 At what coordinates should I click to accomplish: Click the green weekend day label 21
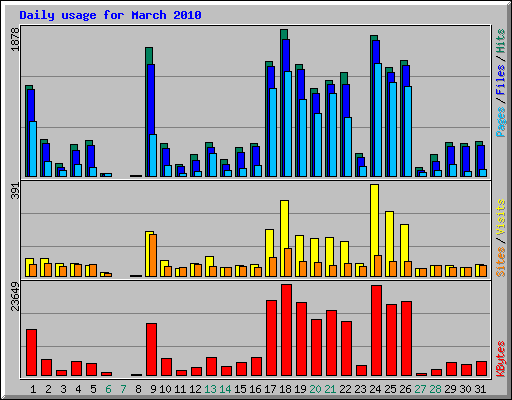pos(330,389)
